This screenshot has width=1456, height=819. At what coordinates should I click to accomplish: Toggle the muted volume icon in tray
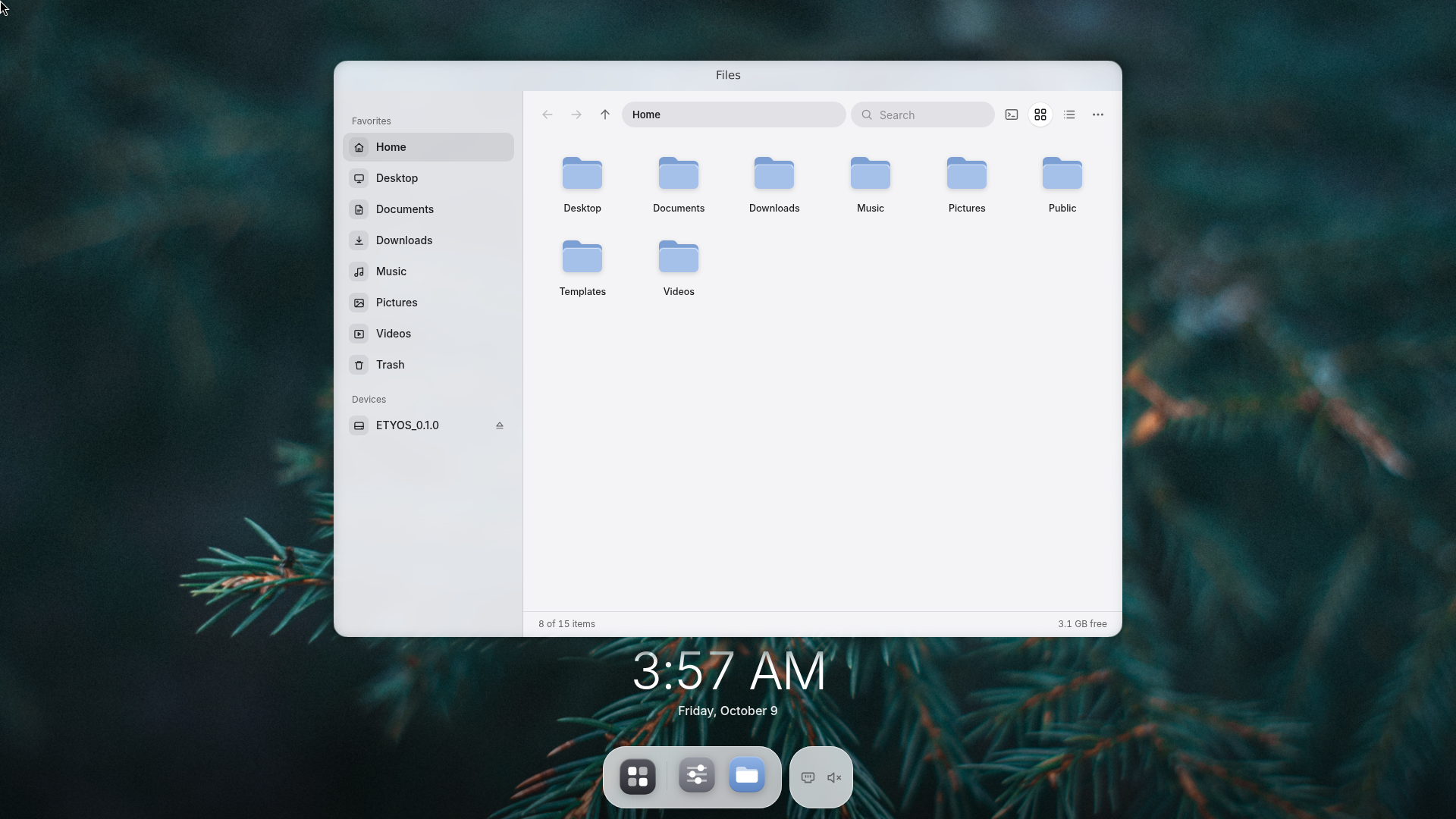click(834, 777)
